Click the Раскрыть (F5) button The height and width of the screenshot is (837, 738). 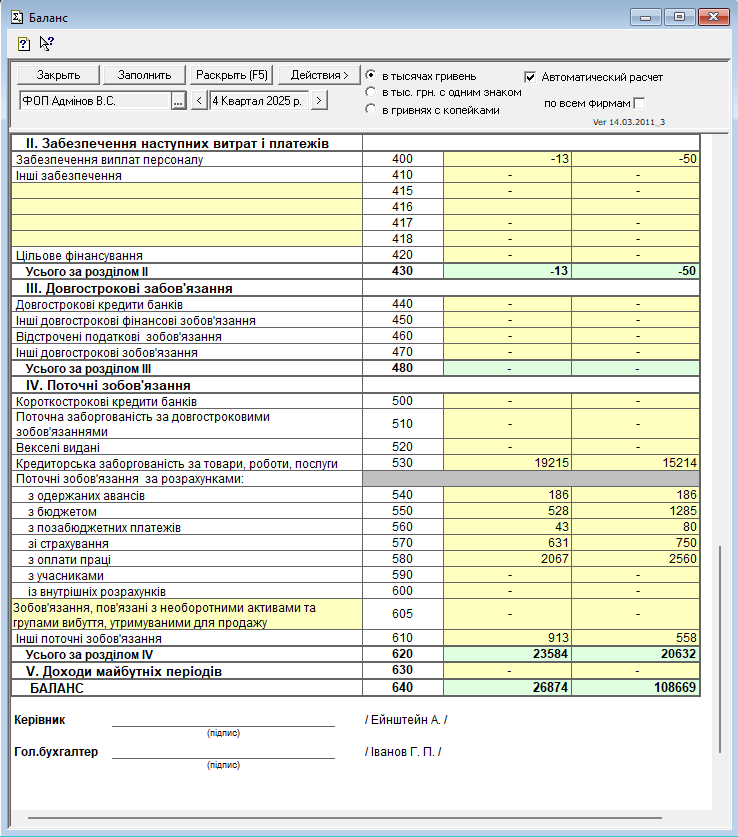pos(232,75)
